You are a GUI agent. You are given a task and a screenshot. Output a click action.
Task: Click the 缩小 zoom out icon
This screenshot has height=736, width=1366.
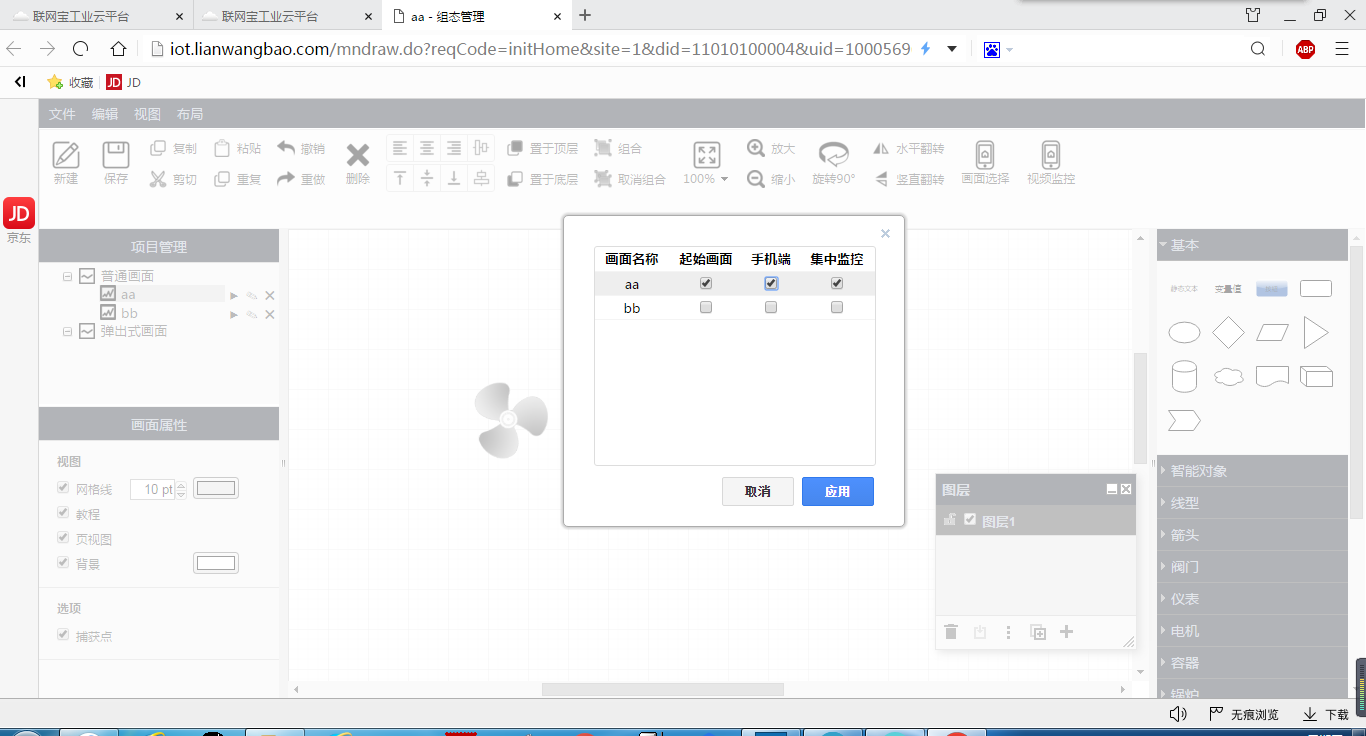756,179
